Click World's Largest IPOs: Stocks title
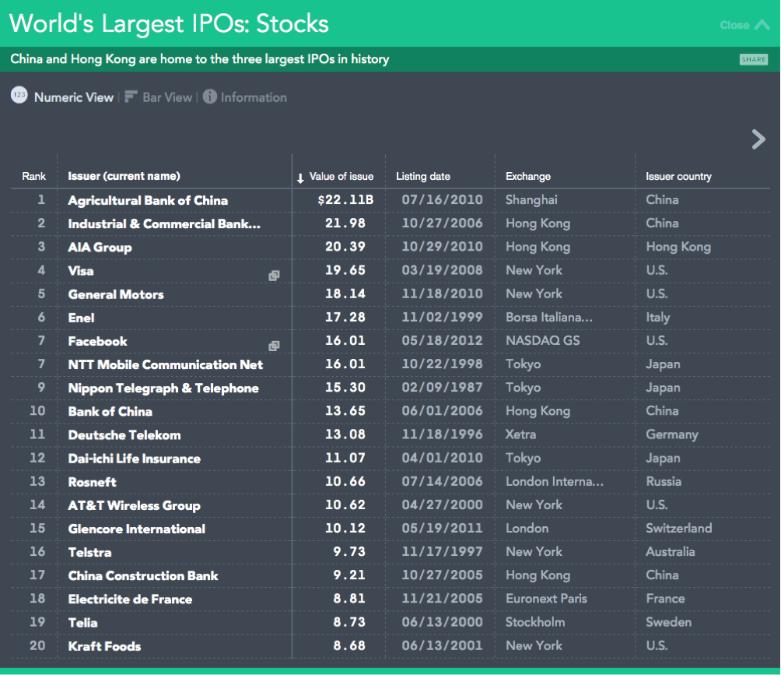 (169, 23)
